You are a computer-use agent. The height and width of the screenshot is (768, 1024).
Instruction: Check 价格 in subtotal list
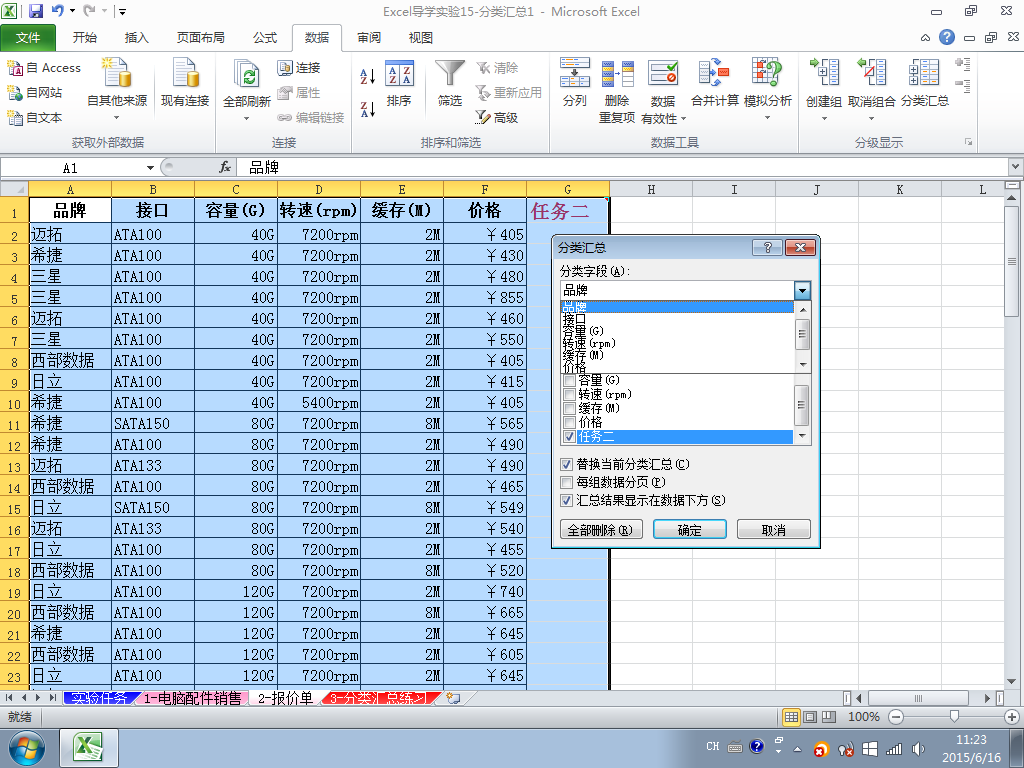pyautogui.click(x=569, y=423)
